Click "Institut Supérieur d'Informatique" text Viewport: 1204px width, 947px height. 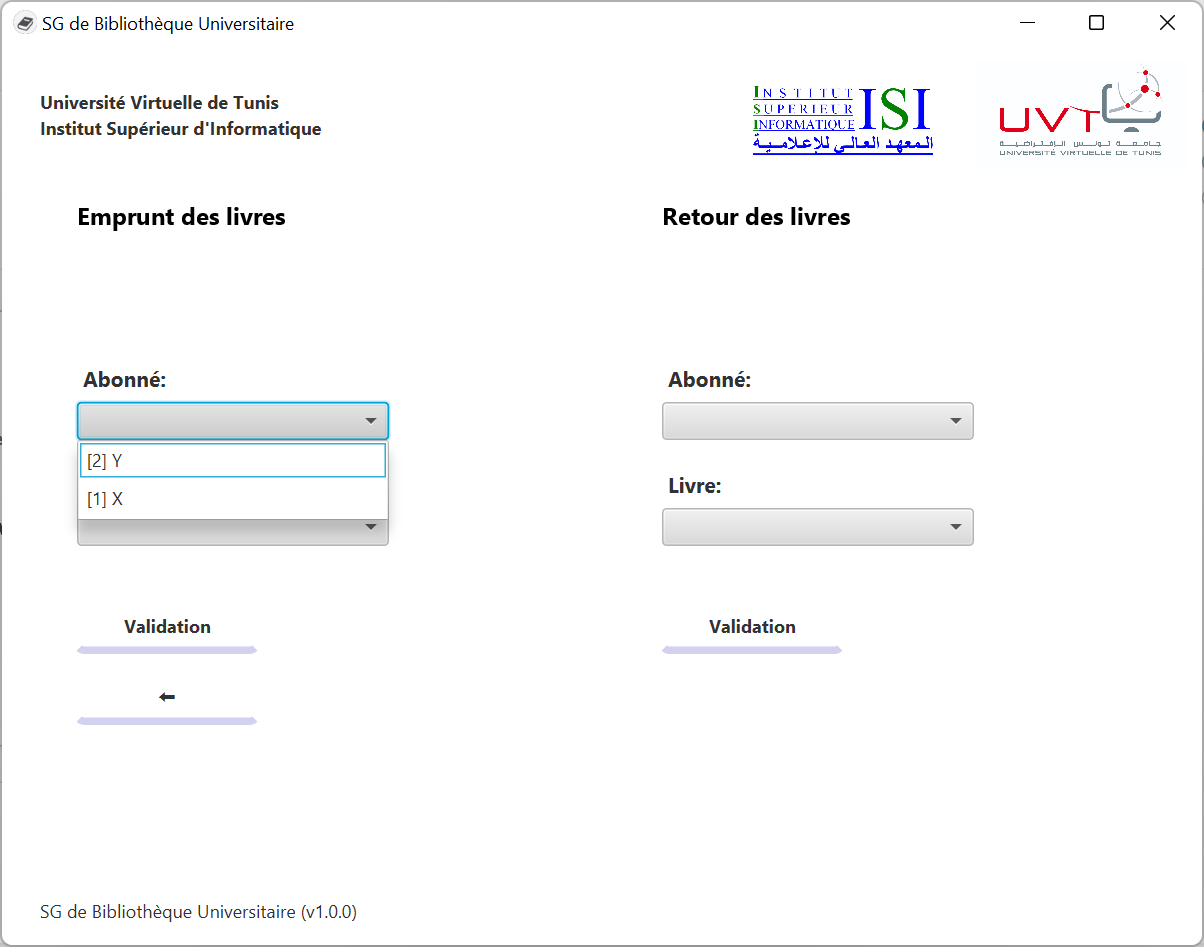pyautogui.click(x=181, y=129)
